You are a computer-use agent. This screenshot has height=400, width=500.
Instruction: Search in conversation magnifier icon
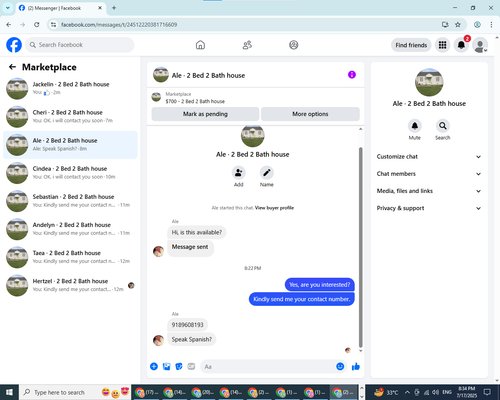(x=443, y=126)
